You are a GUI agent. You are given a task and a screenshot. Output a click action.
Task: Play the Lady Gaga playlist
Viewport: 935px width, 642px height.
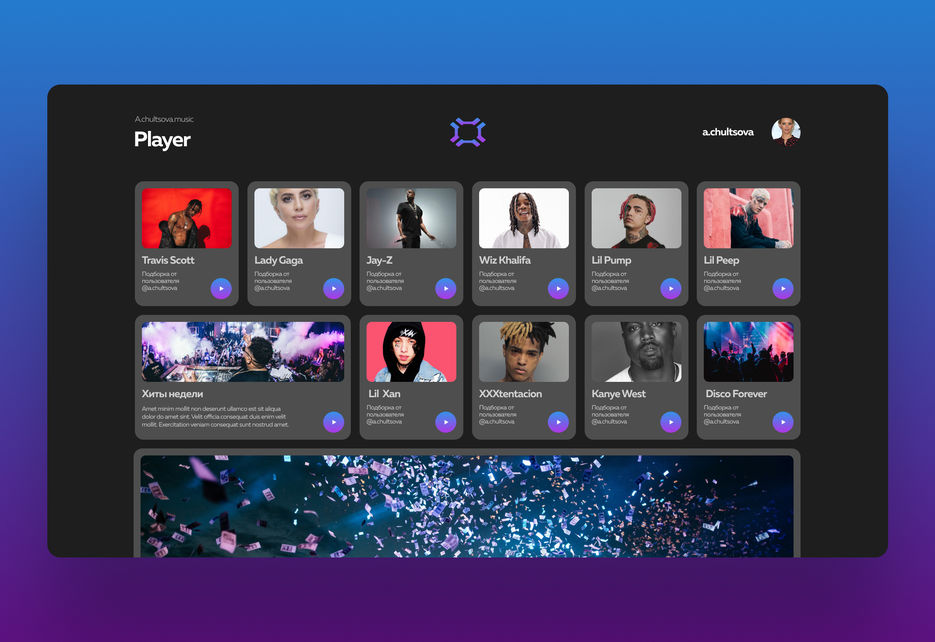pos(334,289)
